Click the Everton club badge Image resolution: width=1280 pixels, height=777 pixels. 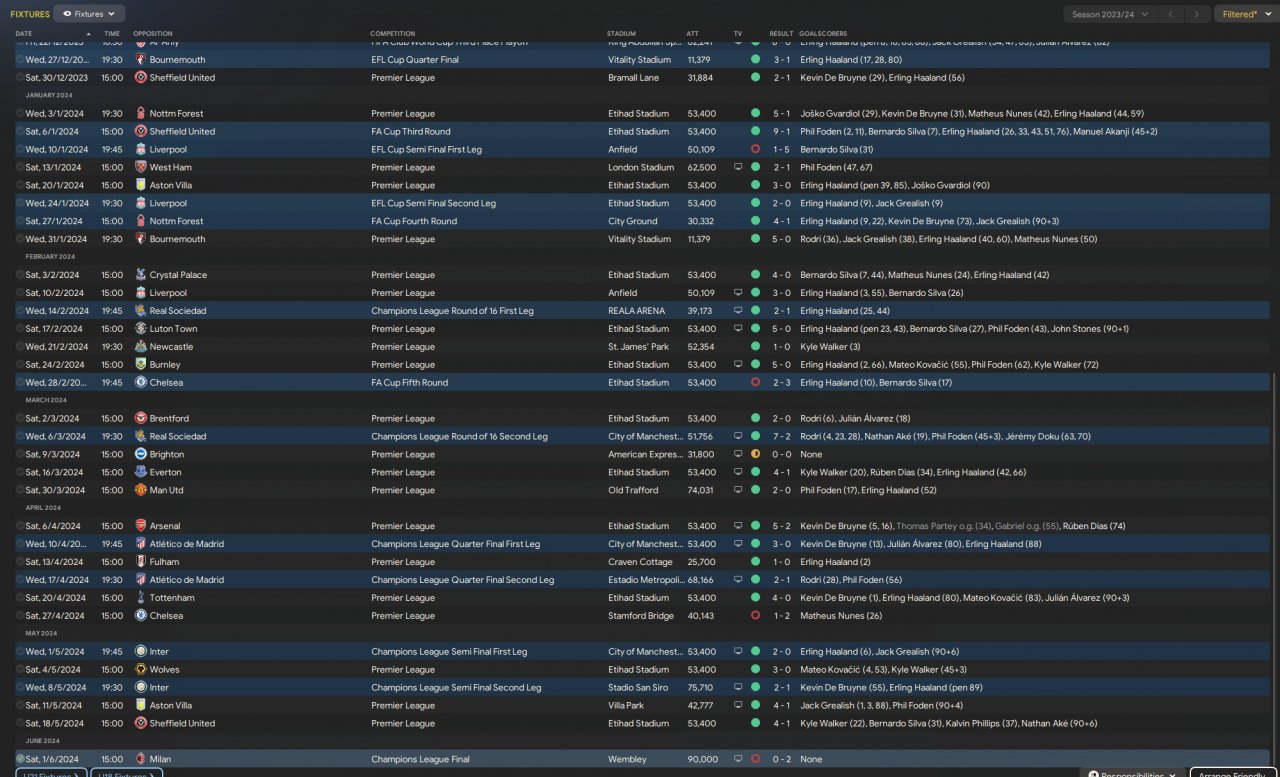click(x=141, y=473)
